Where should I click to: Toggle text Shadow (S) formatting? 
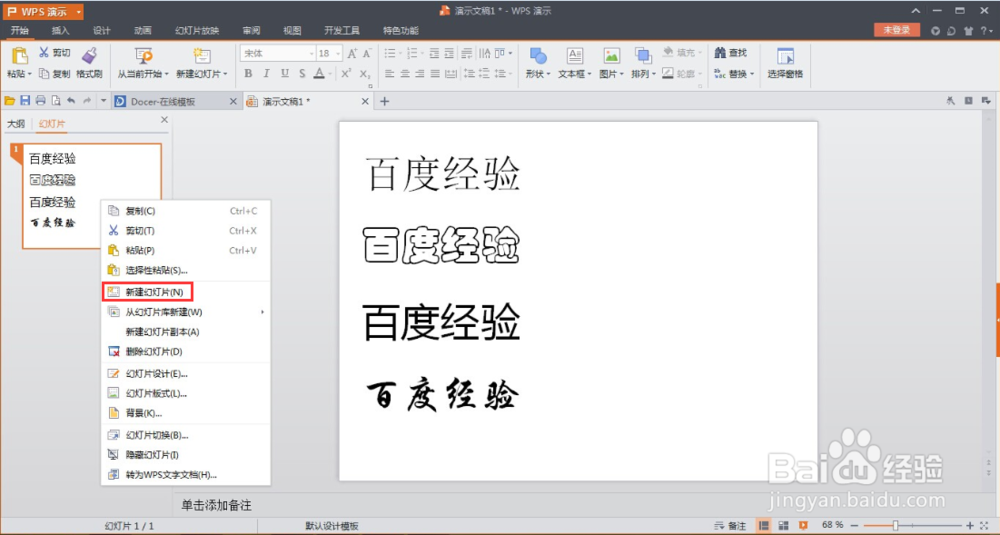tap(302, 74)
